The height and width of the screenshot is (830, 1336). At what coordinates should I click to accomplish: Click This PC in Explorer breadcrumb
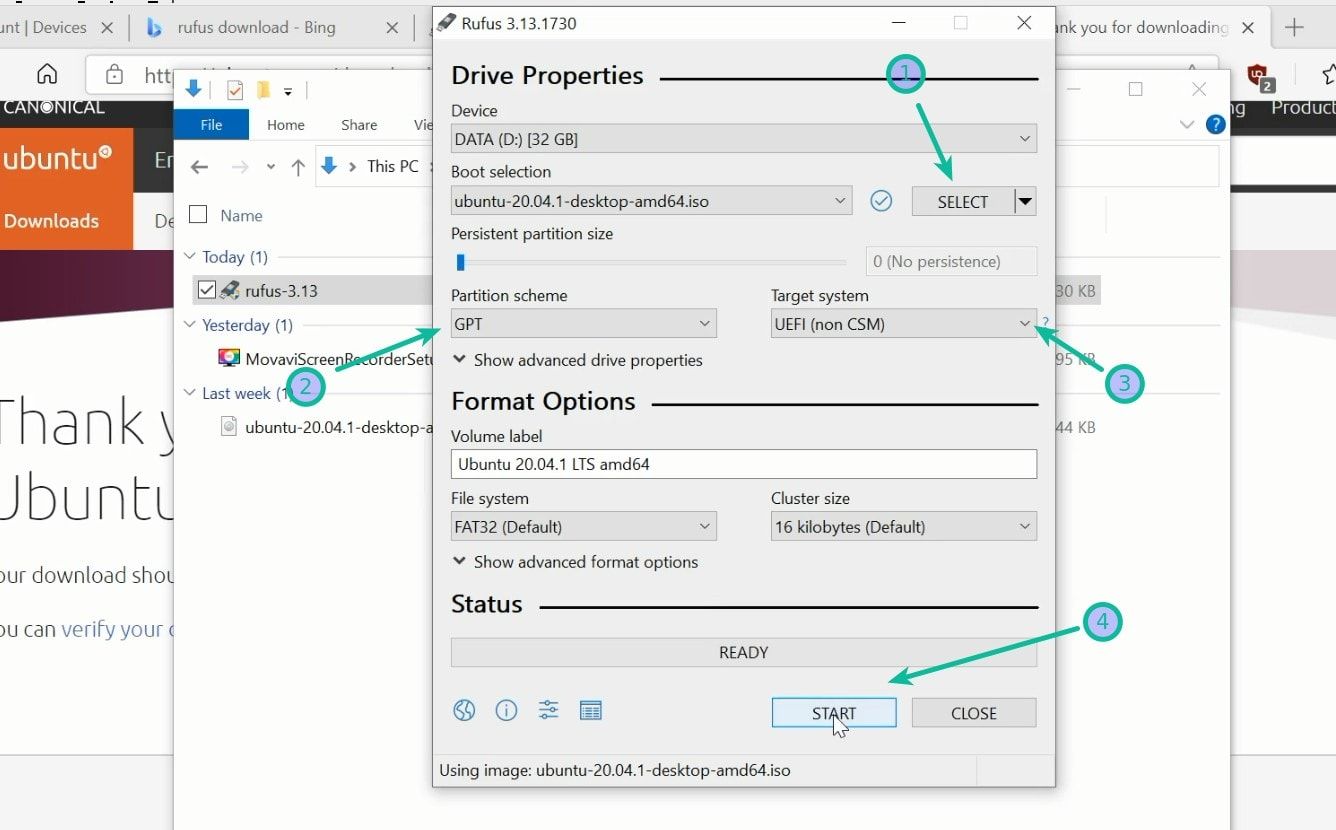[x=393, y=166]
